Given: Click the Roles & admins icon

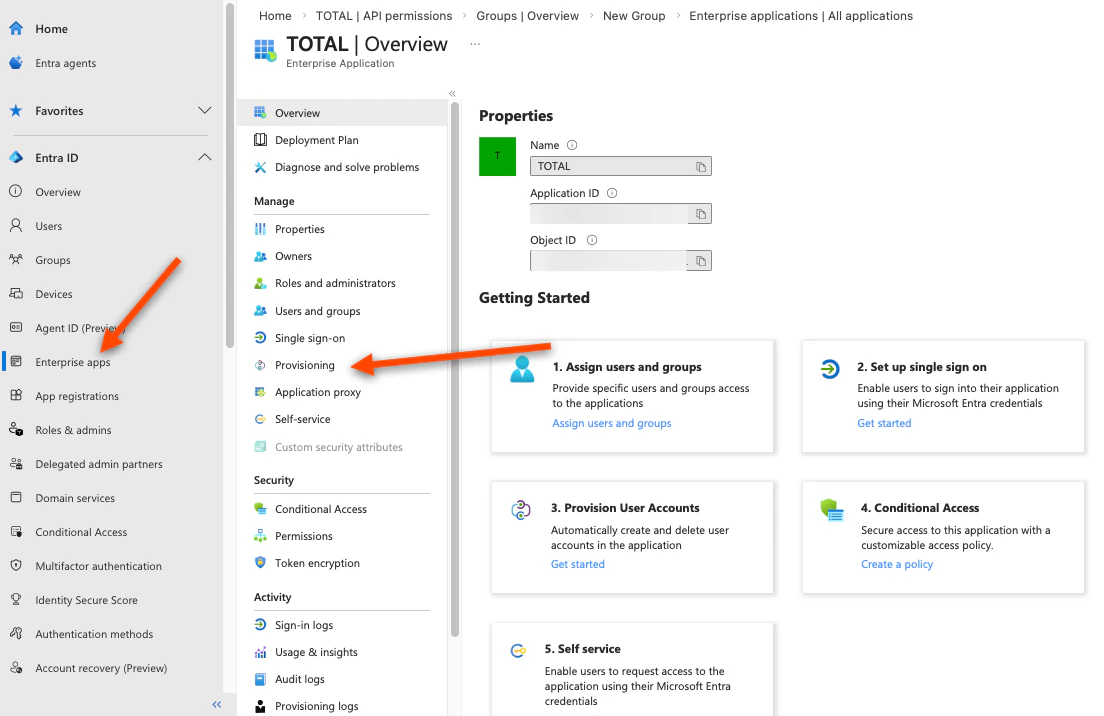Looking at the screenshot, I should click(16, 429).
